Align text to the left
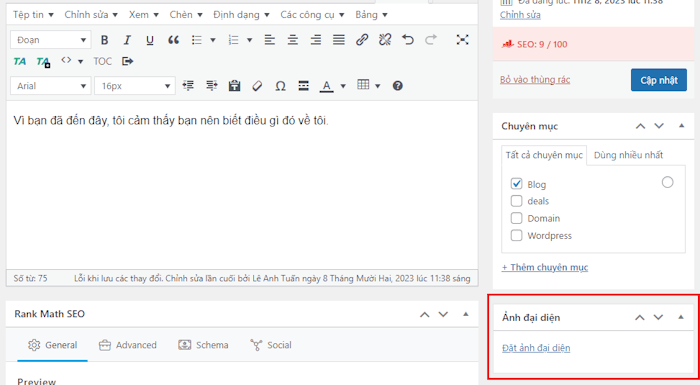This screenshot has height=385, width=700. [270, 40]
